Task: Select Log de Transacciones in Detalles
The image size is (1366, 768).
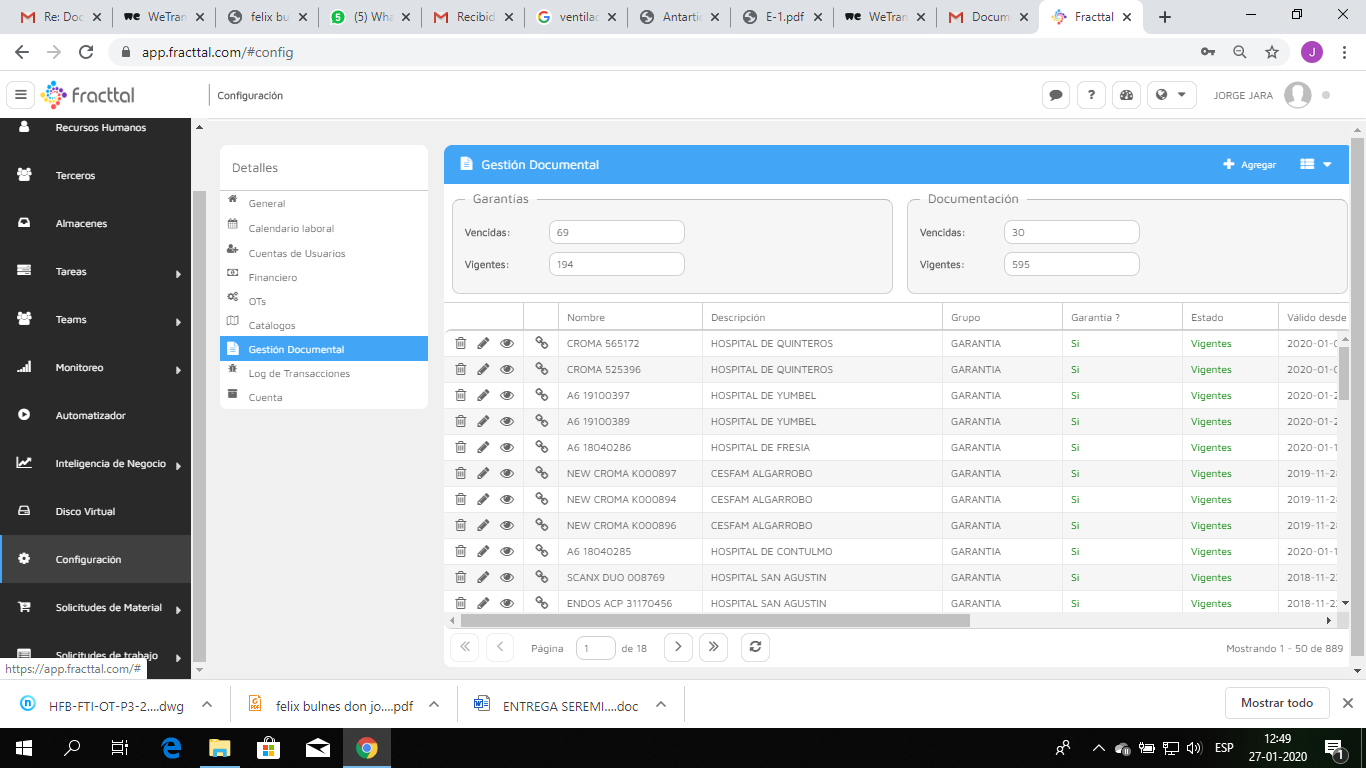Action: (x=299, y=373)
